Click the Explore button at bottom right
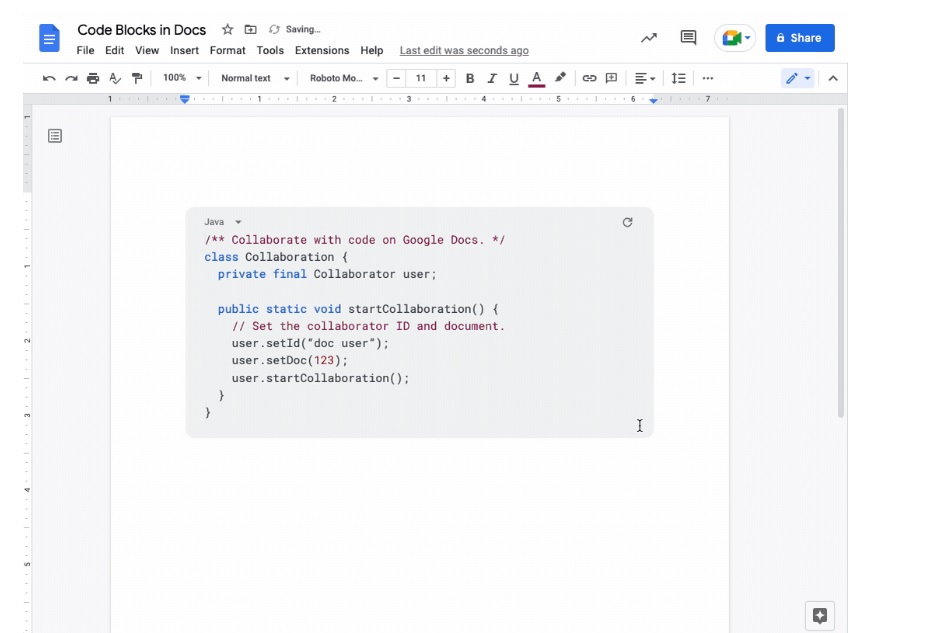 820,616
